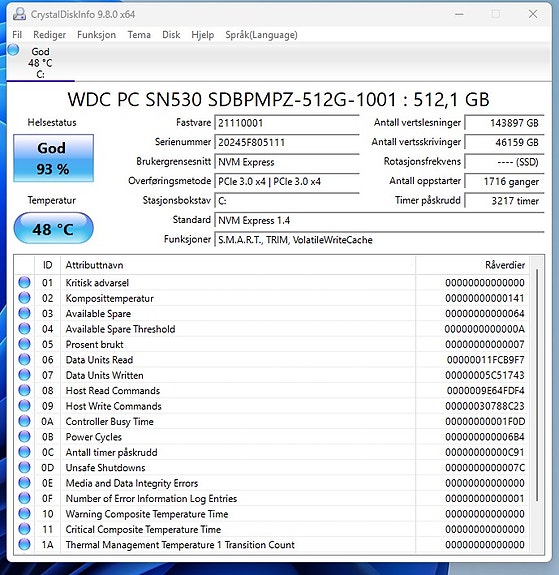This screenshot has width=559, height=575.
Task: Click status circle beside Data Units Read
Action: (24, 359)
